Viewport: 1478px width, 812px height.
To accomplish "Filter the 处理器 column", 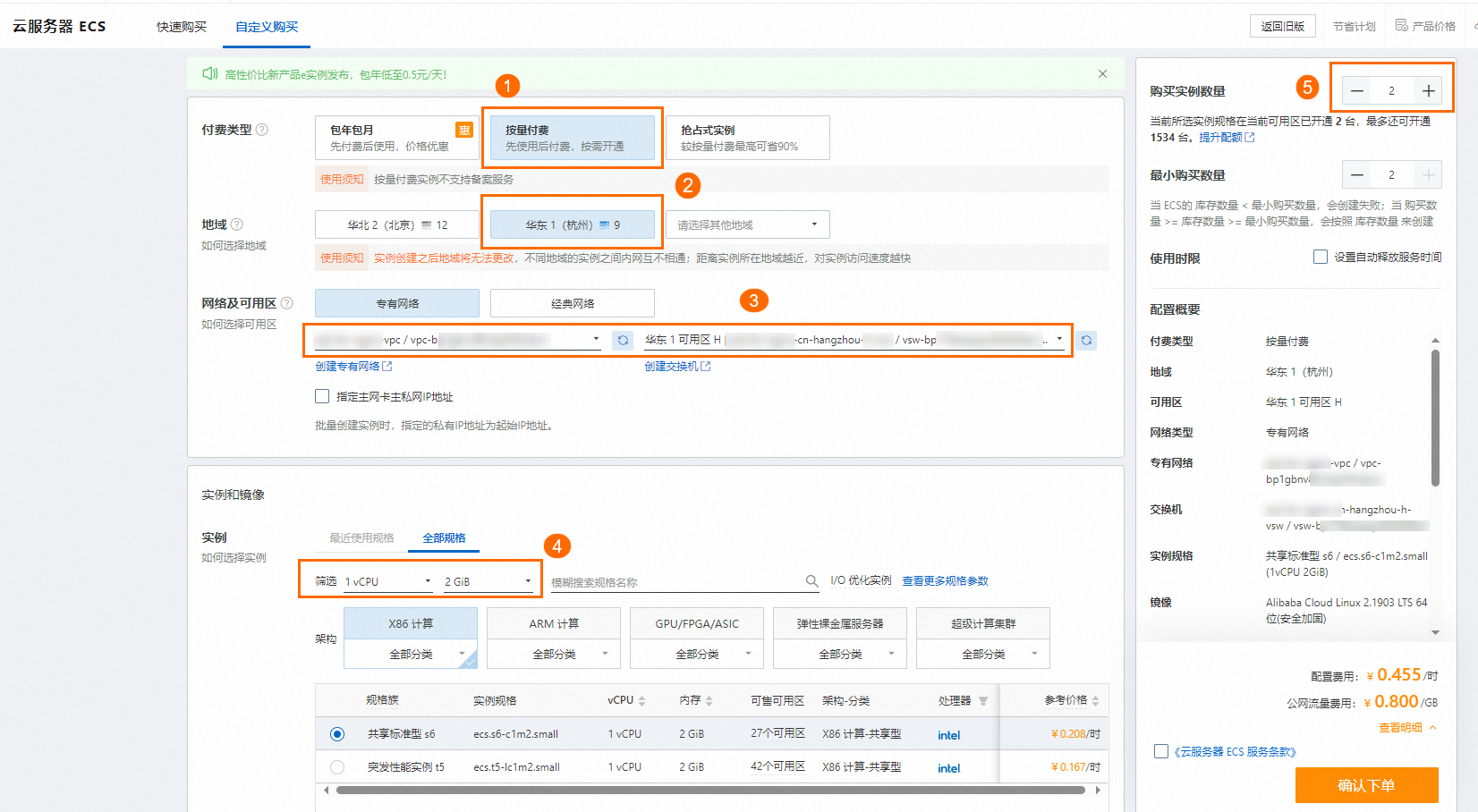I will tap(983, 701).
